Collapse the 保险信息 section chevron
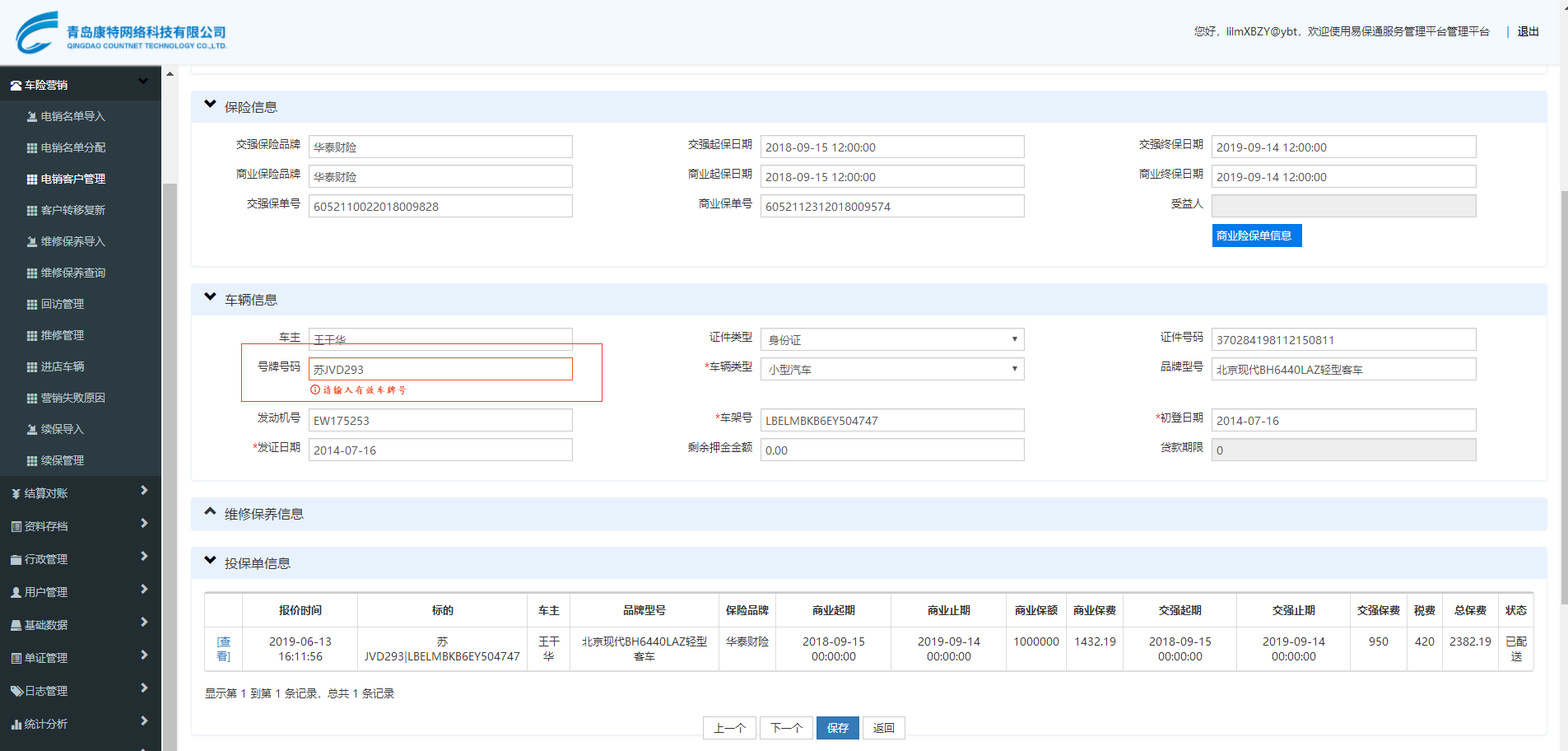 point(210,105)
